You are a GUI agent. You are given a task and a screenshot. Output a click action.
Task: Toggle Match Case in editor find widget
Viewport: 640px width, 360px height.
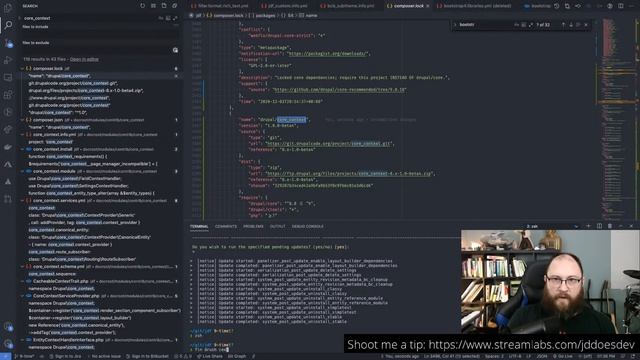[516, 25]
